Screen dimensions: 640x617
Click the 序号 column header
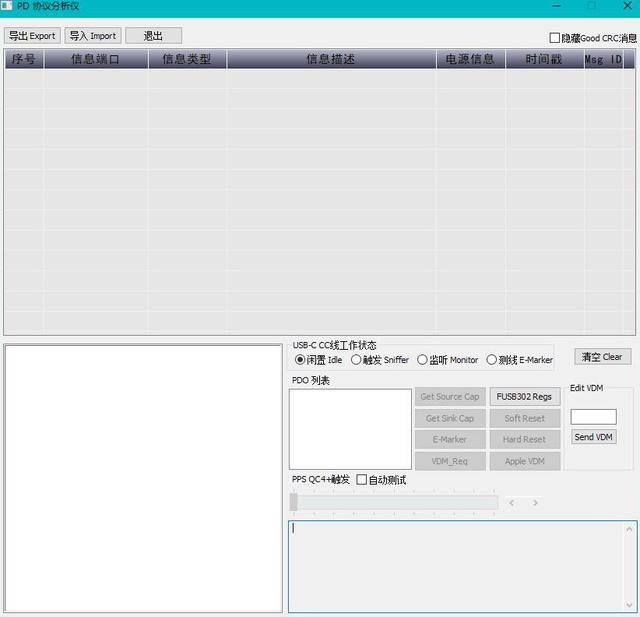(24, 59)
